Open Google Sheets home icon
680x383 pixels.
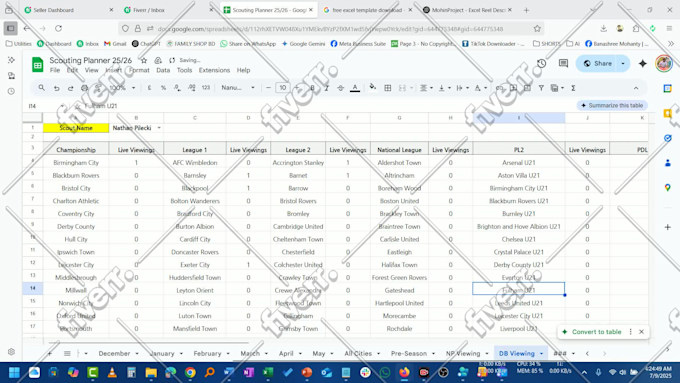click(37, 65)
